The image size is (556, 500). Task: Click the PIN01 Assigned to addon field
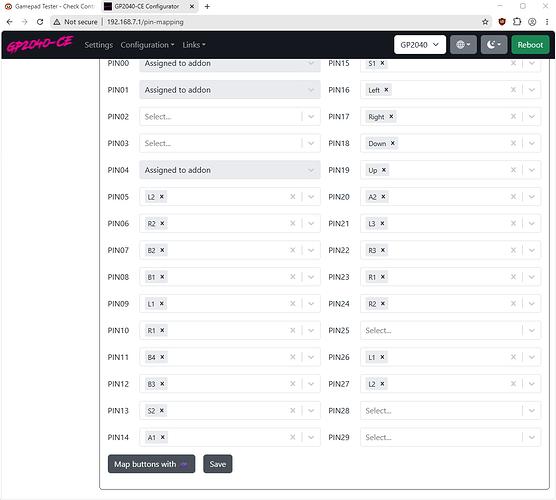click(x=230, y=90)
